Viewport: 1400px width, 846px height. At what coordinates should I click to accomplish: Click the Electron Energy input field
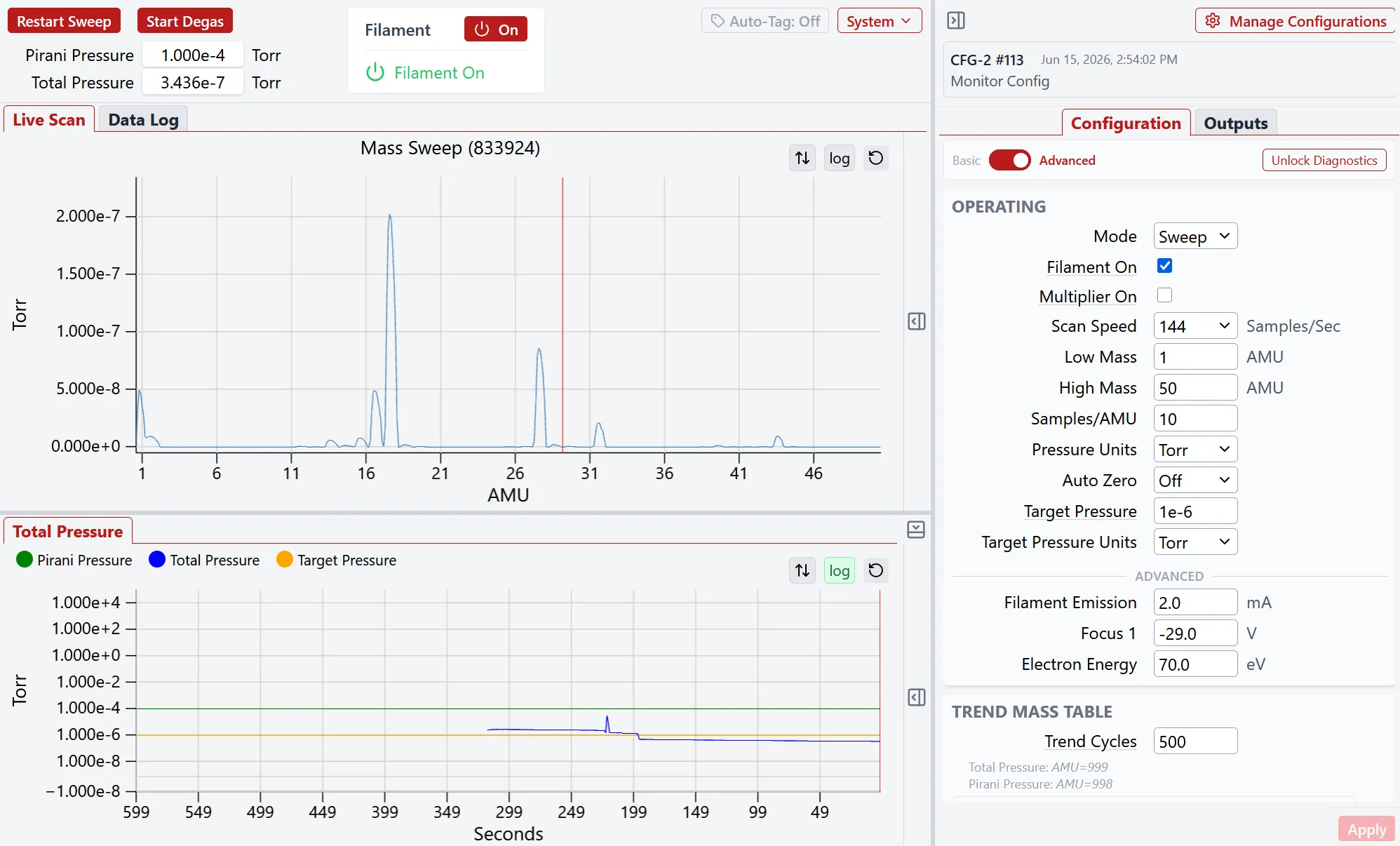(x=1195, y=664)
